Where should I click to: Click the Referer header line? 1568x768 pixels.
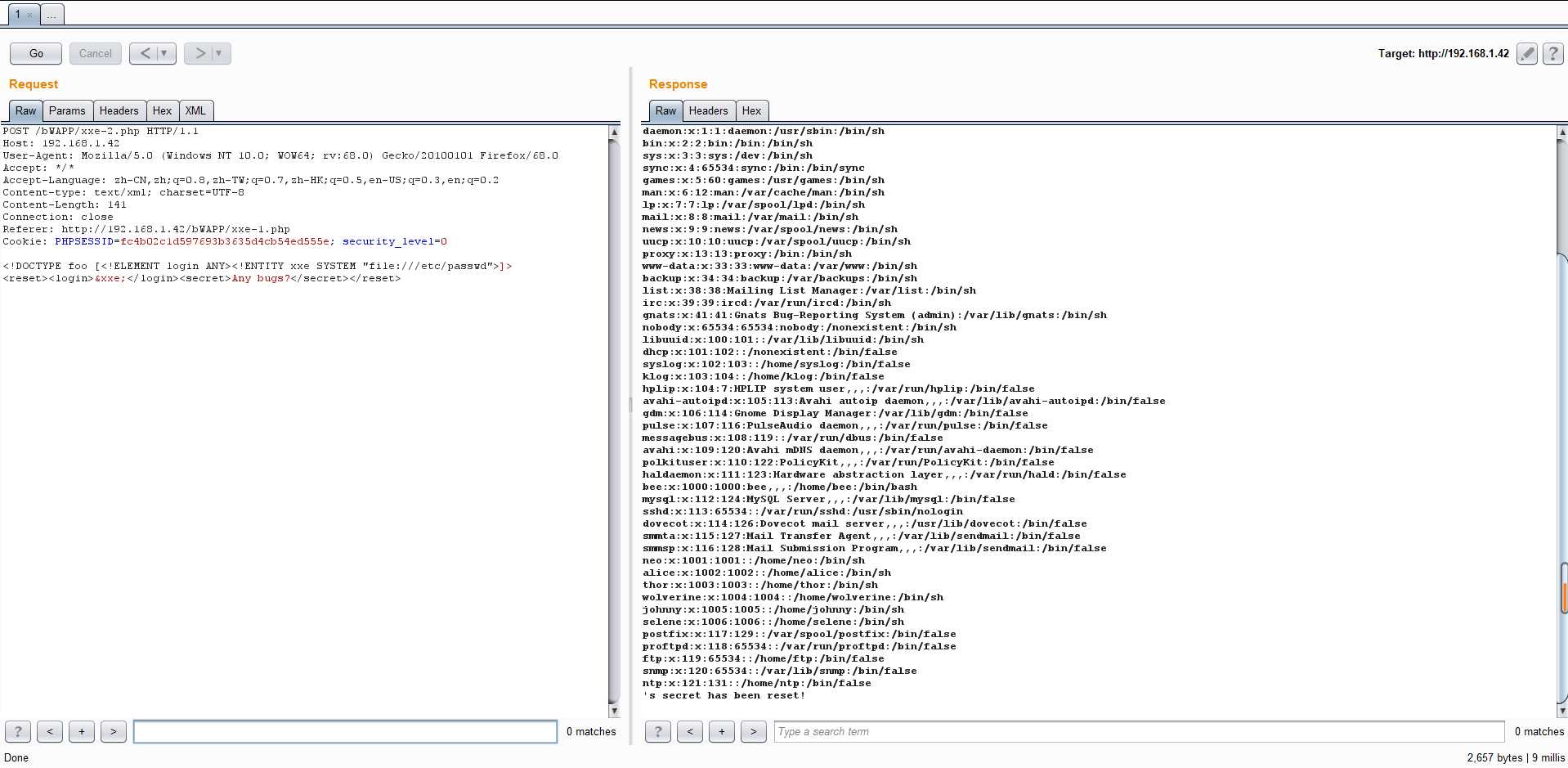click(x=146, y=229)
